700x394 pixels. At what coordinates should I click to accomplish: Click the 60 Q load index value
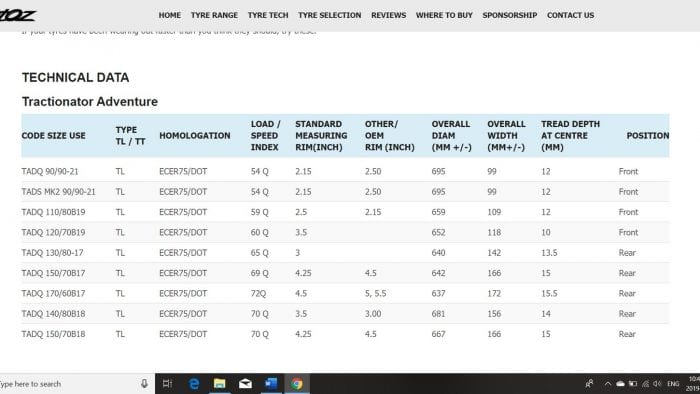tap(259, 232)
